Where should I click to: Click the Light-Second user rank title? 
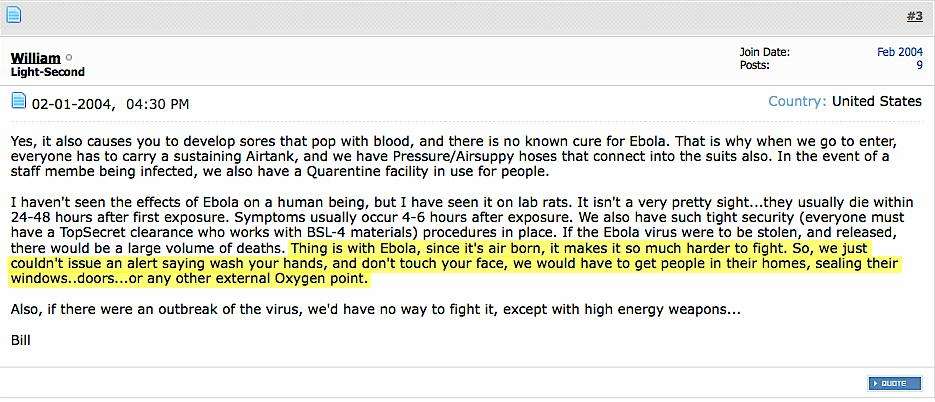(x=48, y=72)
